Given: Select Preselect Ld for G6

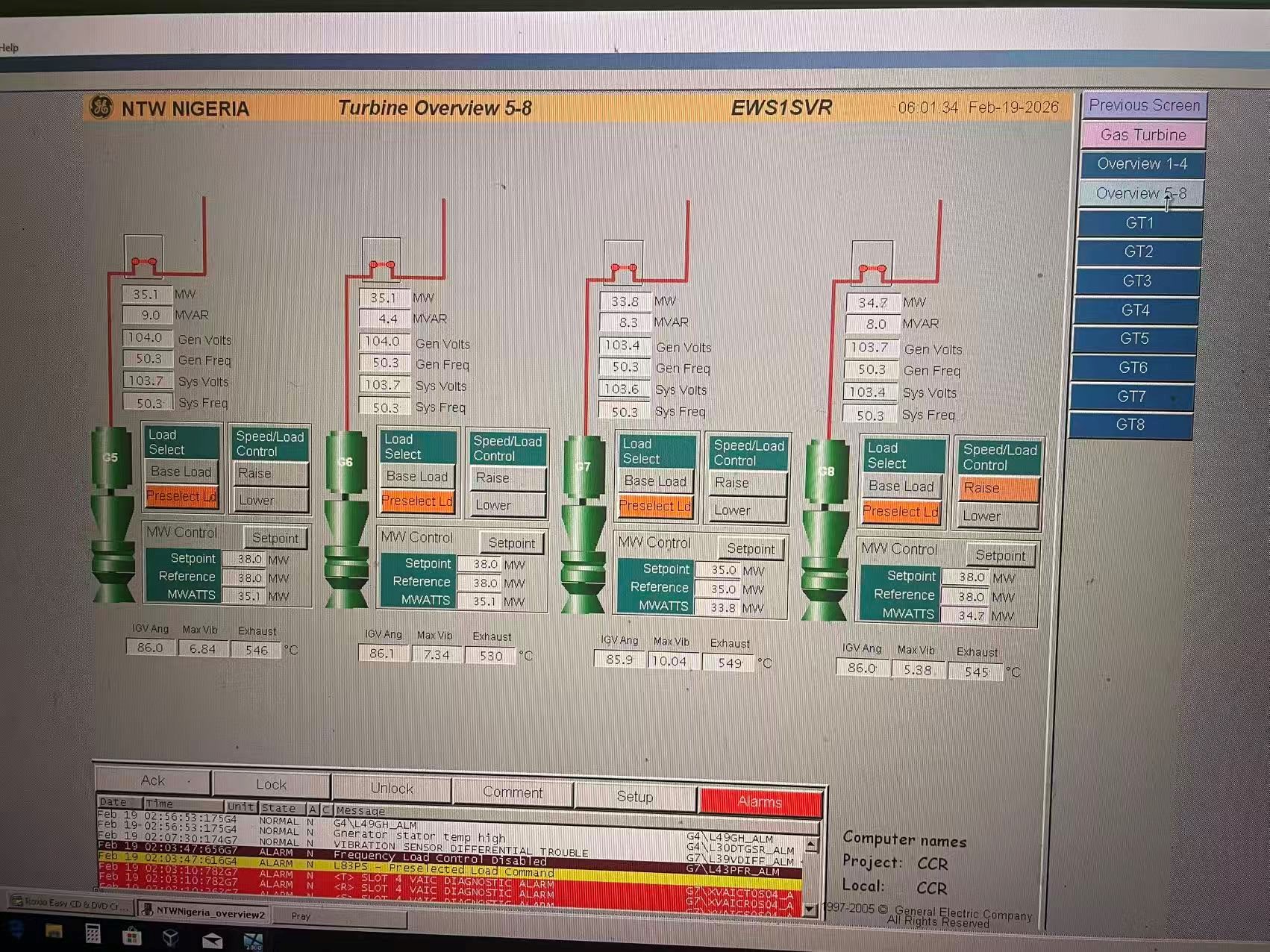Looking at the screenshot, I should click(417, 501).
